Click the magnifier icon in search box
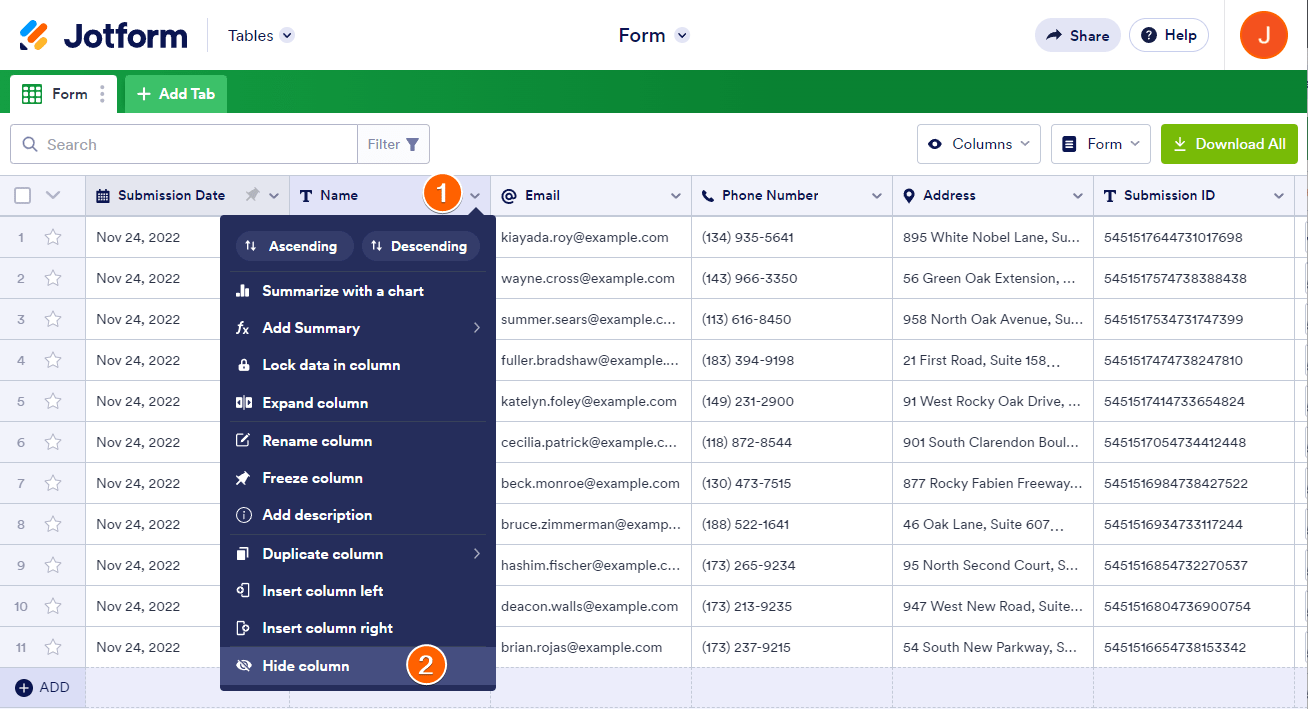 [30, 144]
